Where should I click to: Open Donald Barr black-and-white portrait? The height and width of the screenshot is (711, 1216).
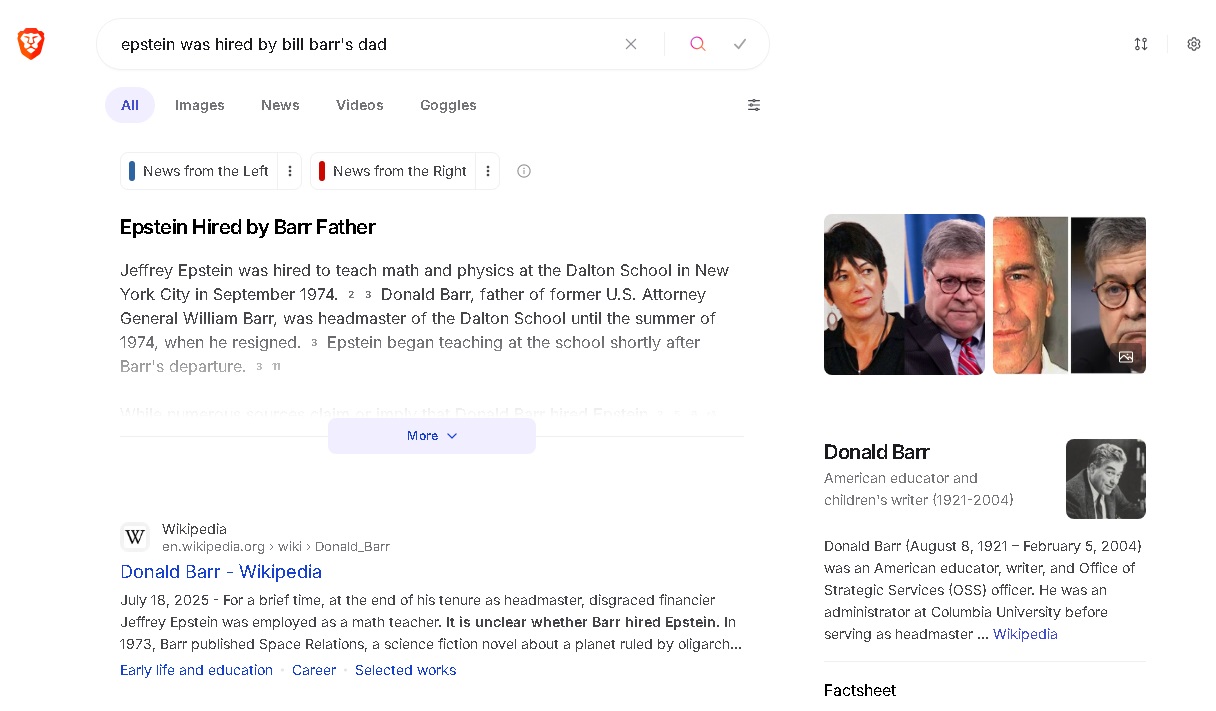pos(1106,479)
